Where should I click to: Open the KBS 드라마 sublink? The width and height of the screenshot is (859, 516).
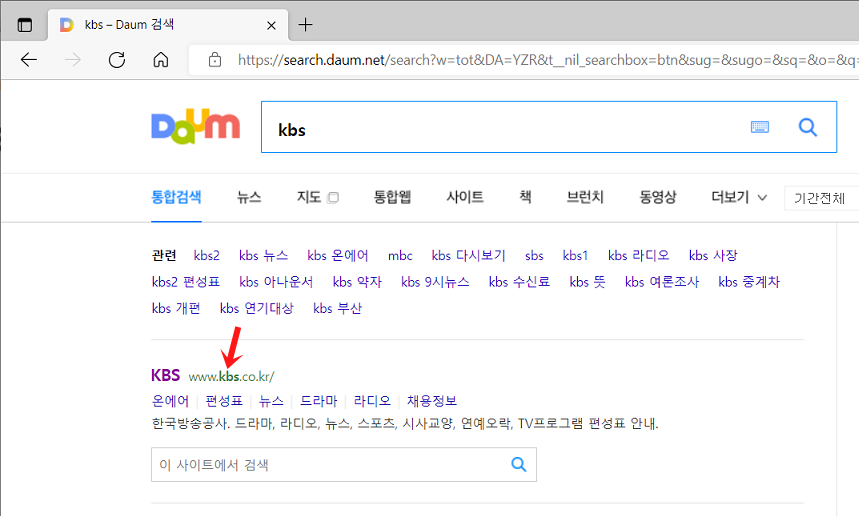click(319, 401)
